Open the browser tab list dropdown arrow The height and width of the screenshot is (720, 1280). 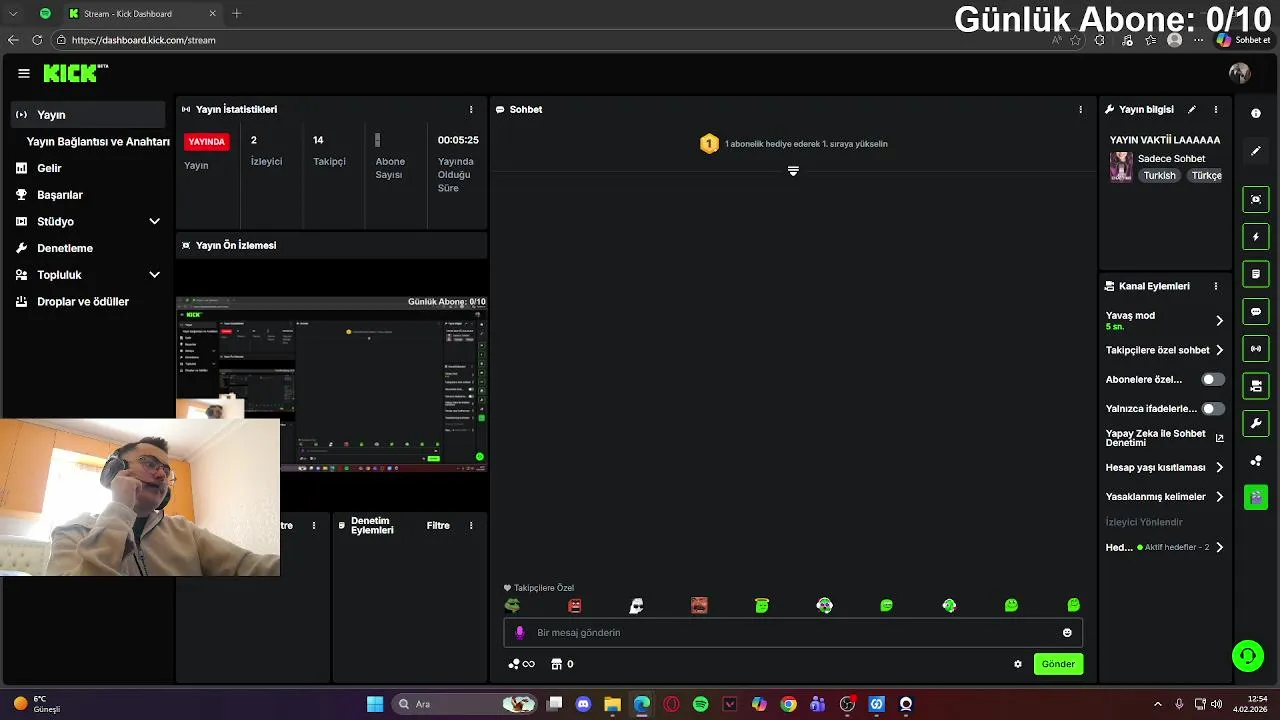coord(13,14)
